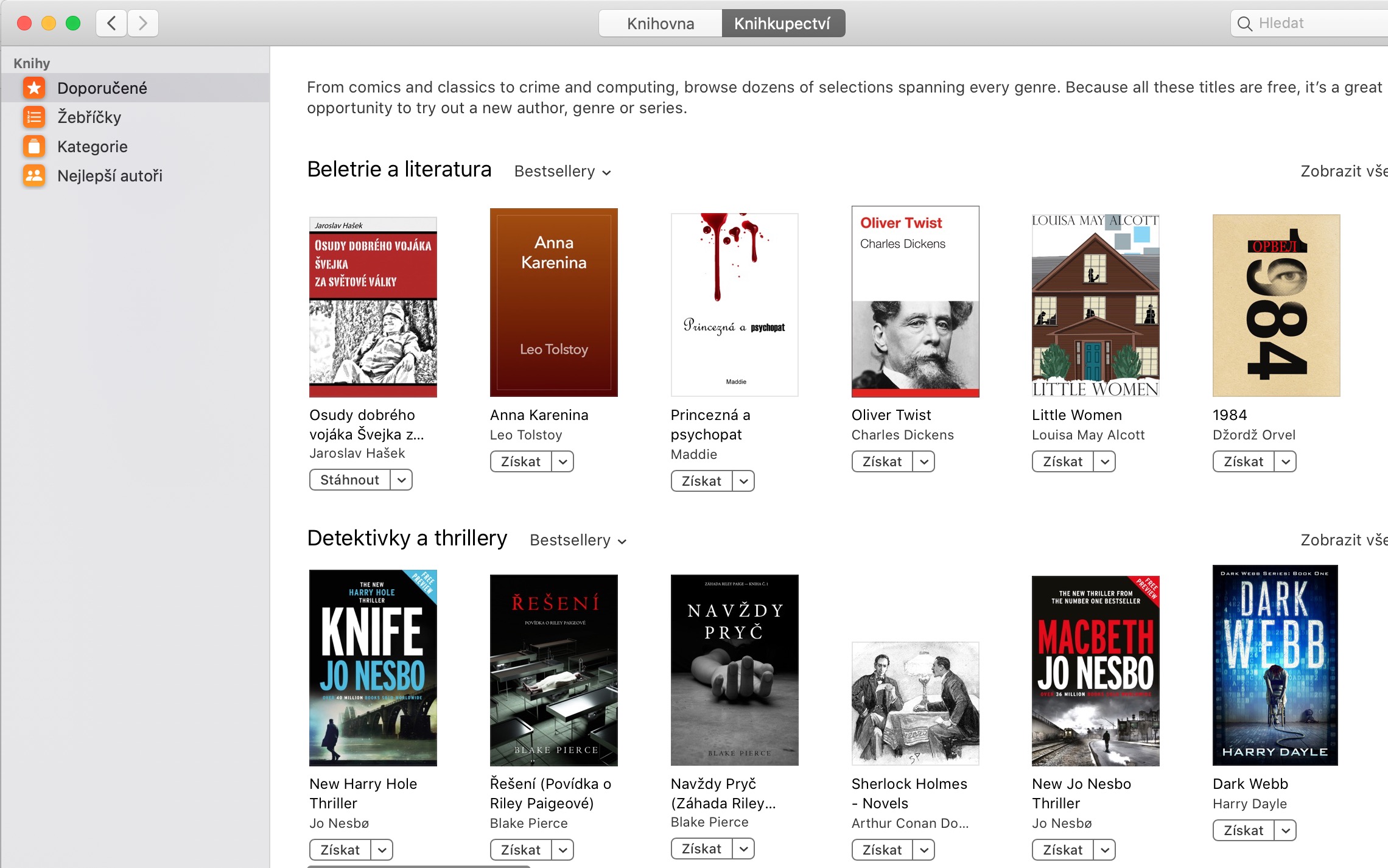Open the Dark Webb book cover

click(x=1275, y=665)
